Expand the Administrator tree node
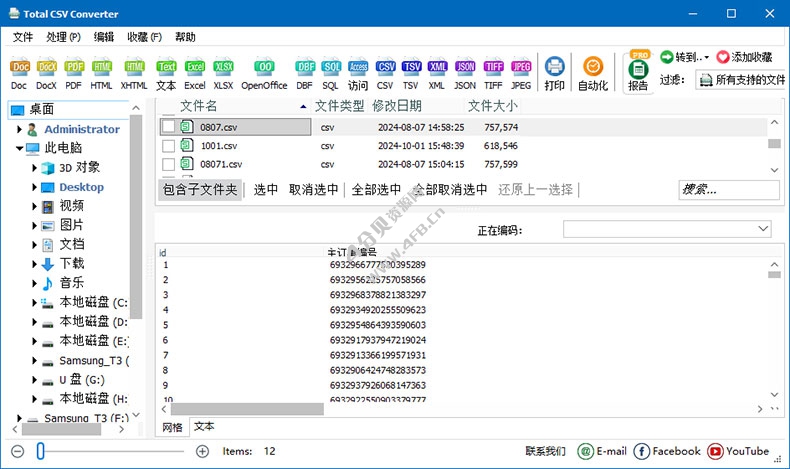Viewport: 790px width, 469px height. coord(19,129)
